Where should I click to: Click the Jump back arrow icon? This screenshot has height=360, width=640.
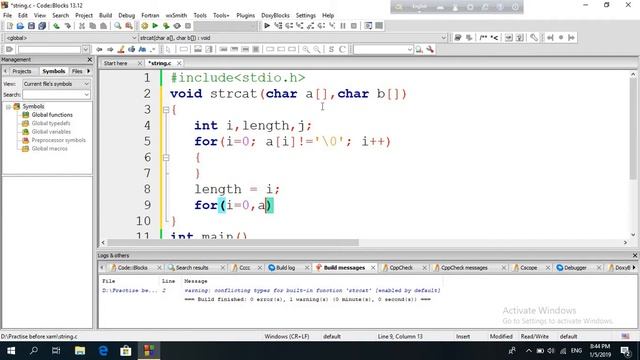[x=99, y=49]
